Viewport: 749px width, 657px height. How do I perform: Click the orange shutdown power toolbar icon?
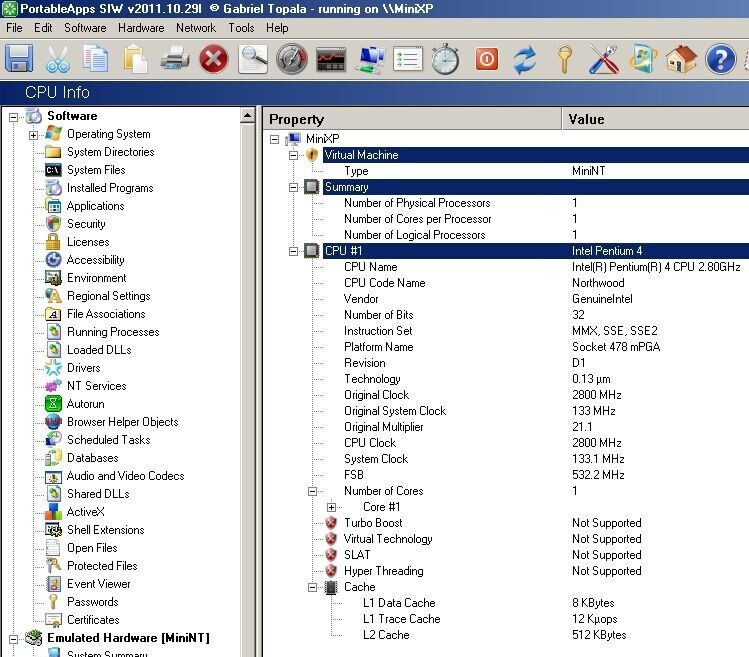[x=487, y=59]
